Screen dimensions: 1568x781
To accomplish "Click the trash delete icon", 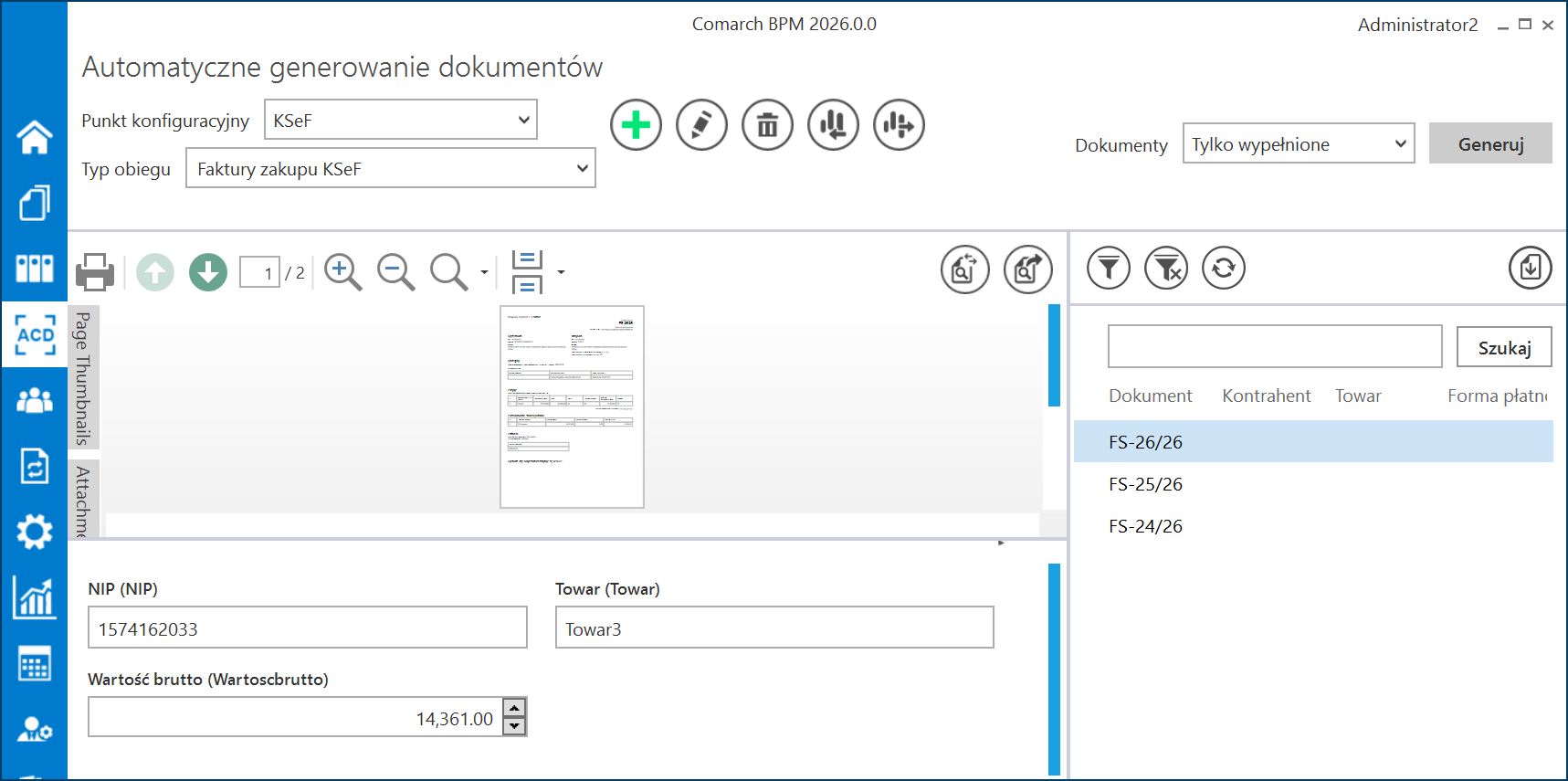I will (x=767, y=125).
